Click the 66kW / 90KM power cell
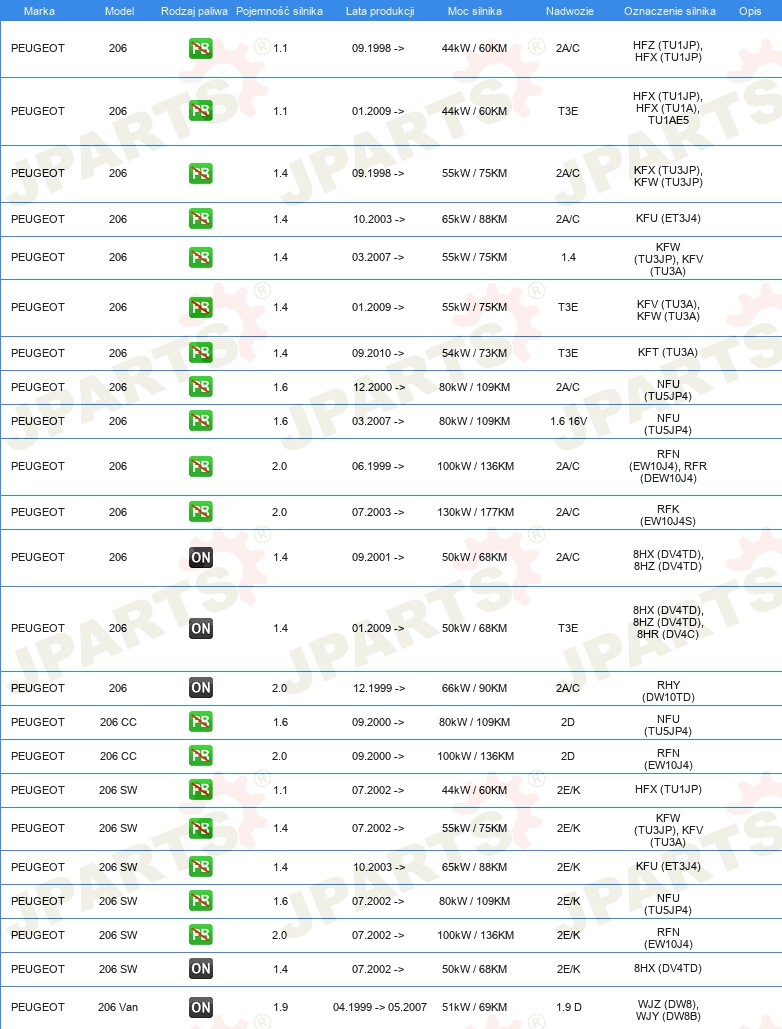The height and width of the screenshot is (1029, 782). point(474,688)
